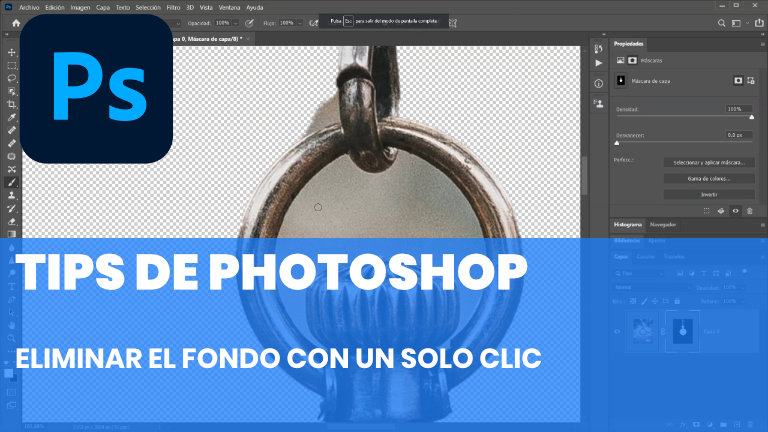The image size is (768, 432).
Task: Open the Ayuda menu
Action: (x=255, y=7)
